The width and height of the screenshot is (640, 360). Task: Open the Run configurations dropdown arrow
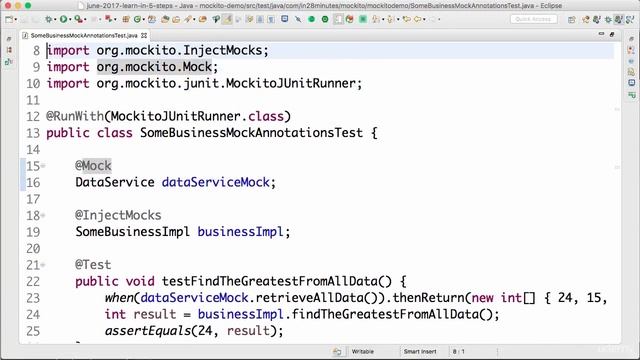pyautogui.click(x=70, y=19)
